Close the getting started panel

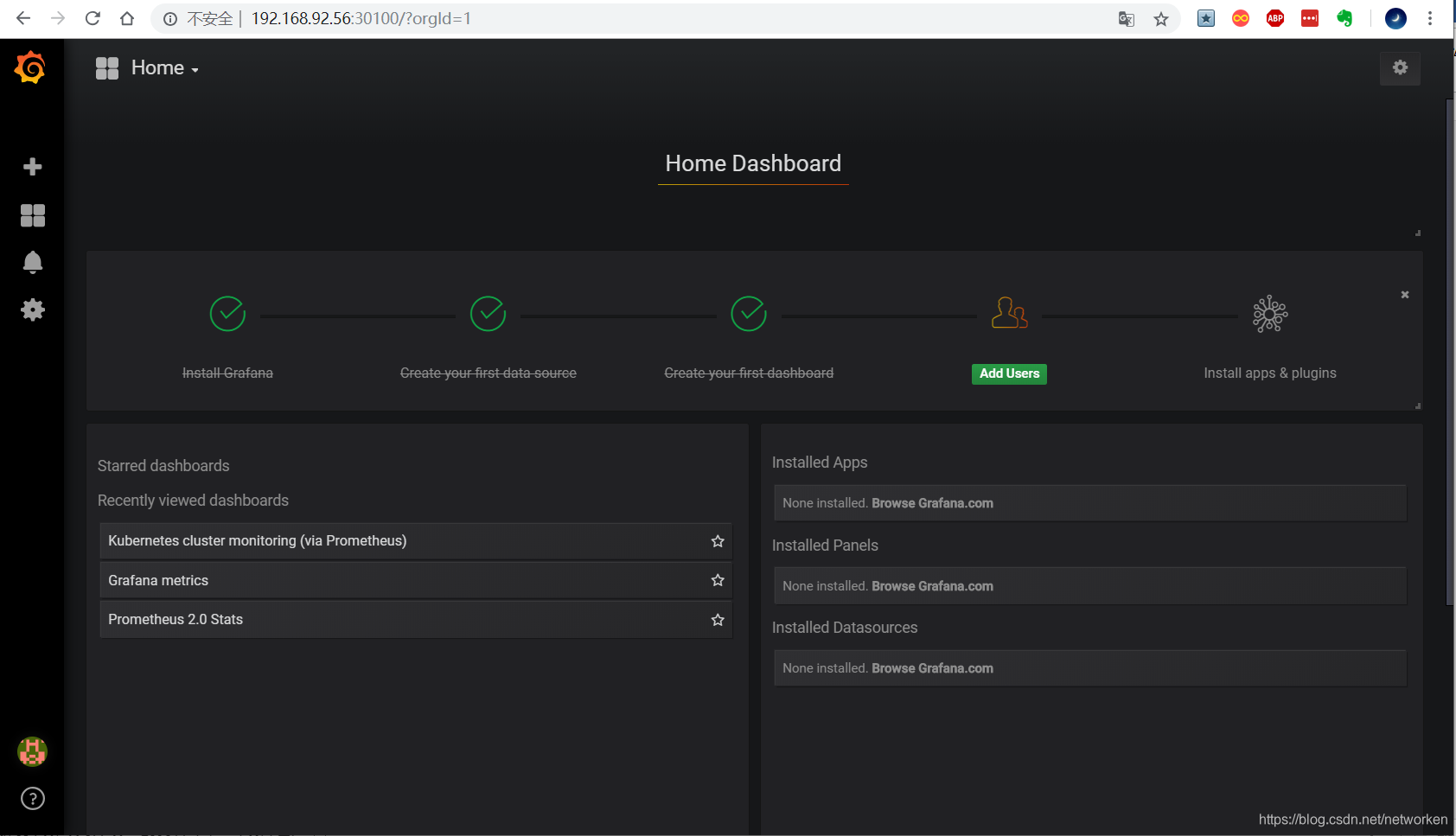1405,295
